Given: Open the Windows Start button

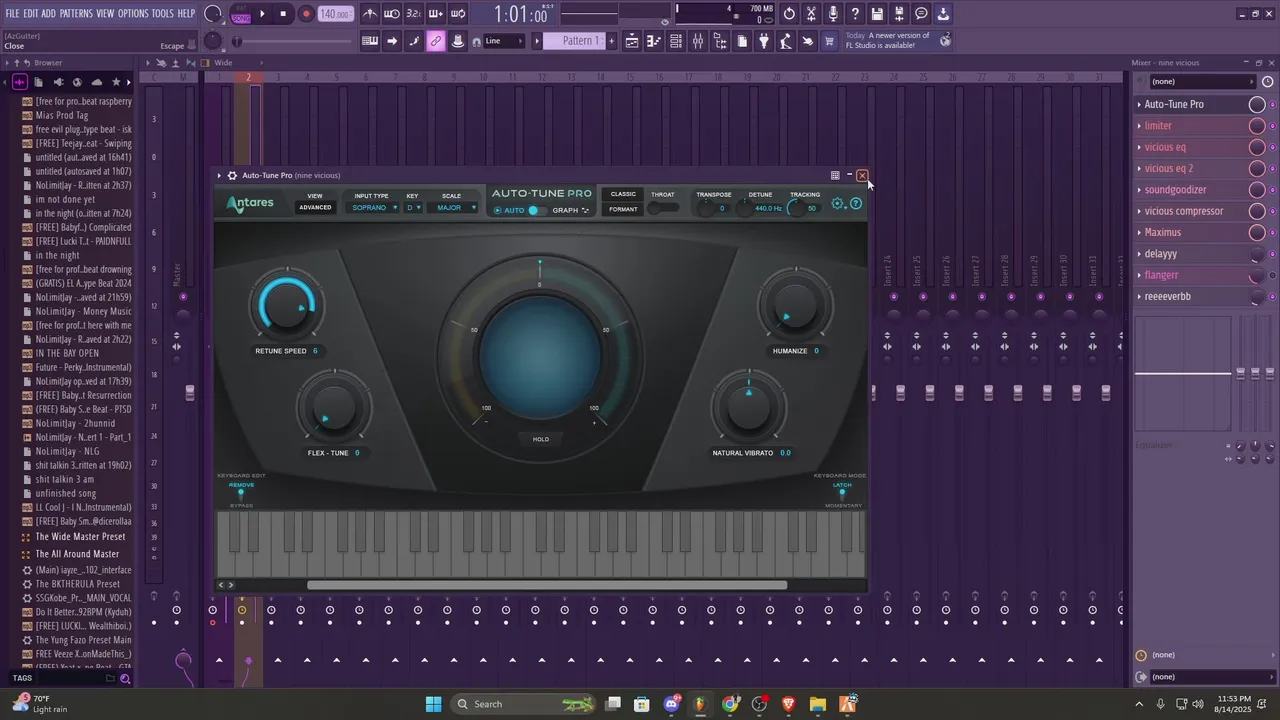Looking at the screenshot, I should (x=433, y=704).
